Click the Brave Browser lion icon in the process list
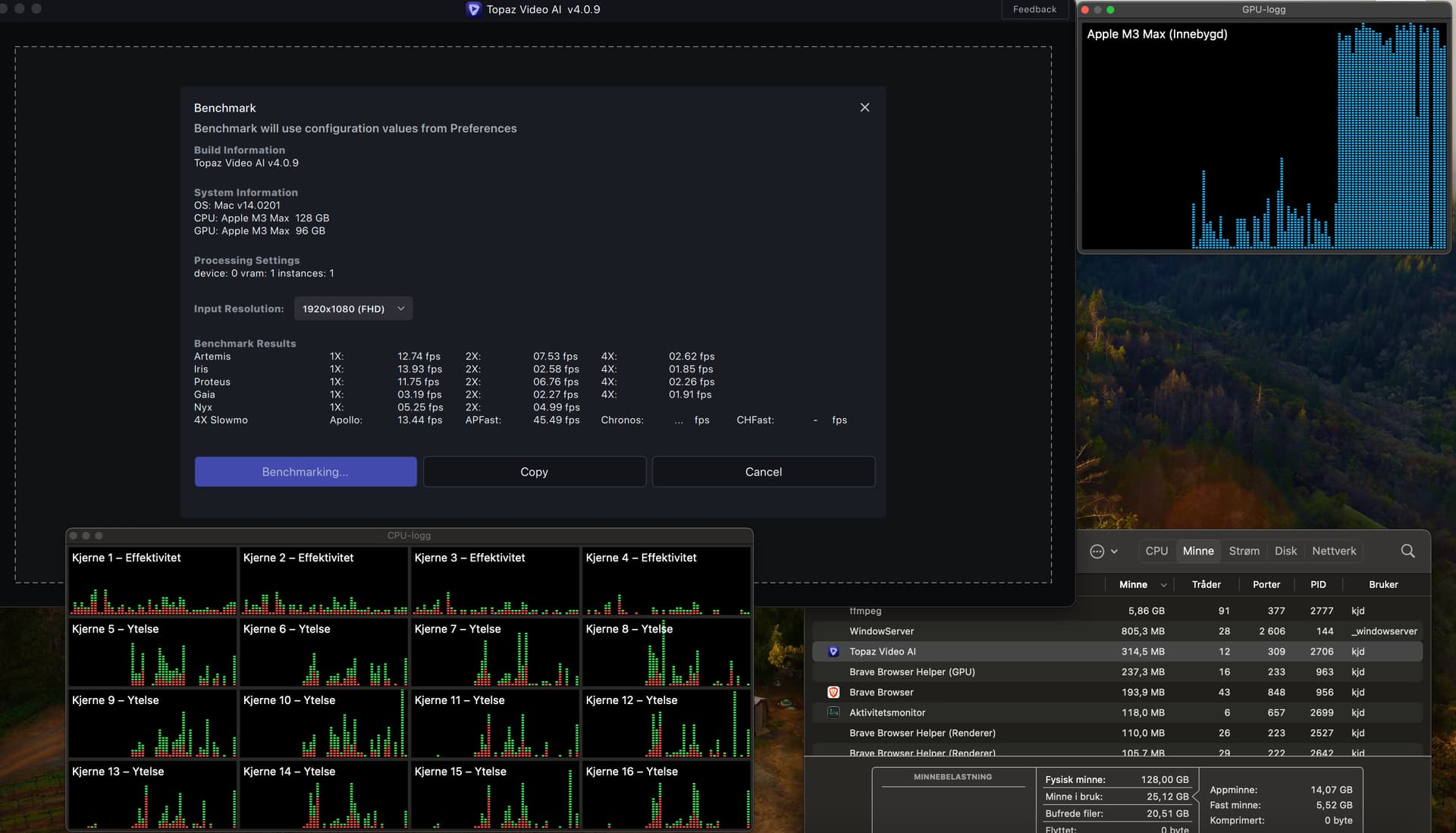1456x833 pixels. point(834,692)
